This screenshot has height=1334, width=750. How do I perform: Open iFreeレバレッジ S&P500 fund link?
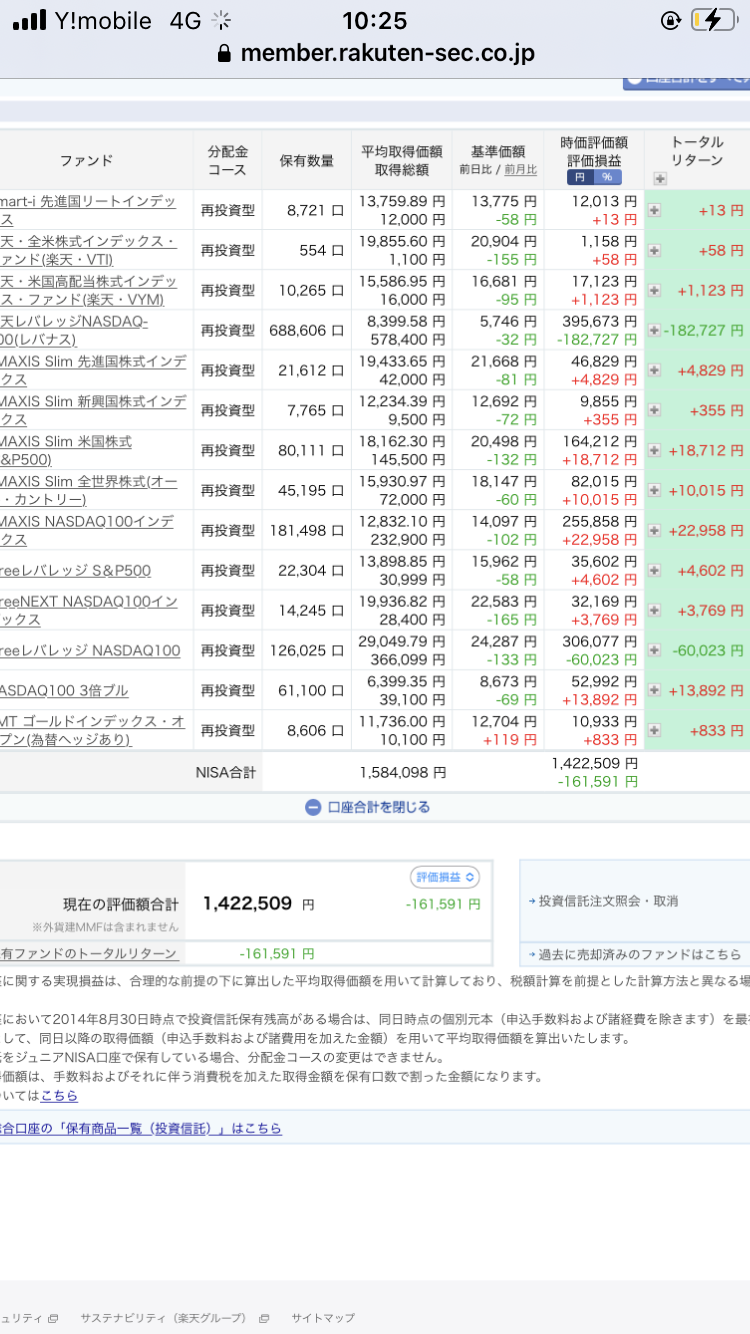[x=75, y=571]
